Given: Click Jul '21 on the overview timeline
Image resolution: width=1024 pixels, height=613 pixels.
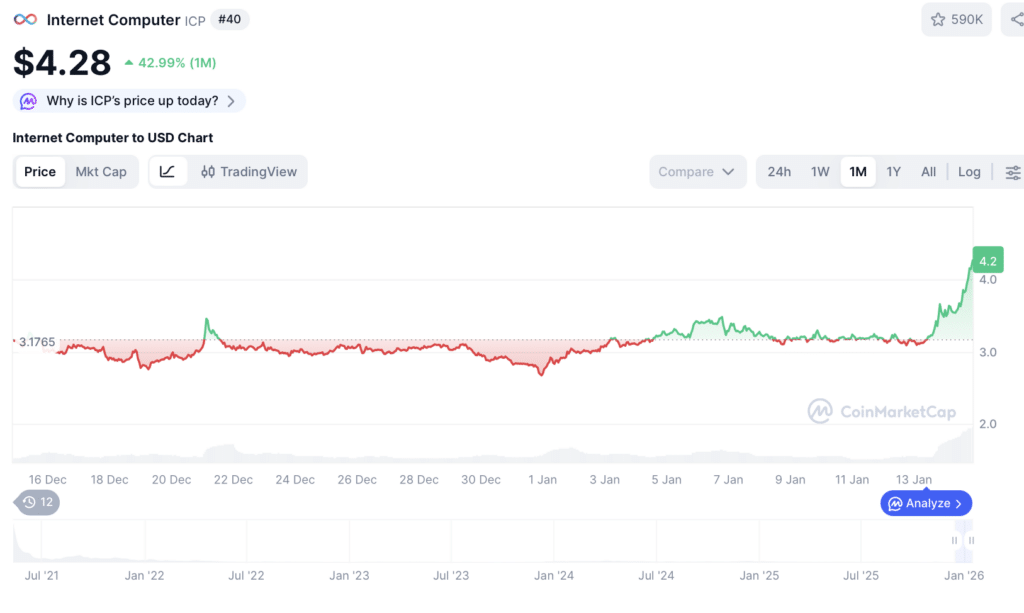Looking at the screenshot, I should click(42, 576).
